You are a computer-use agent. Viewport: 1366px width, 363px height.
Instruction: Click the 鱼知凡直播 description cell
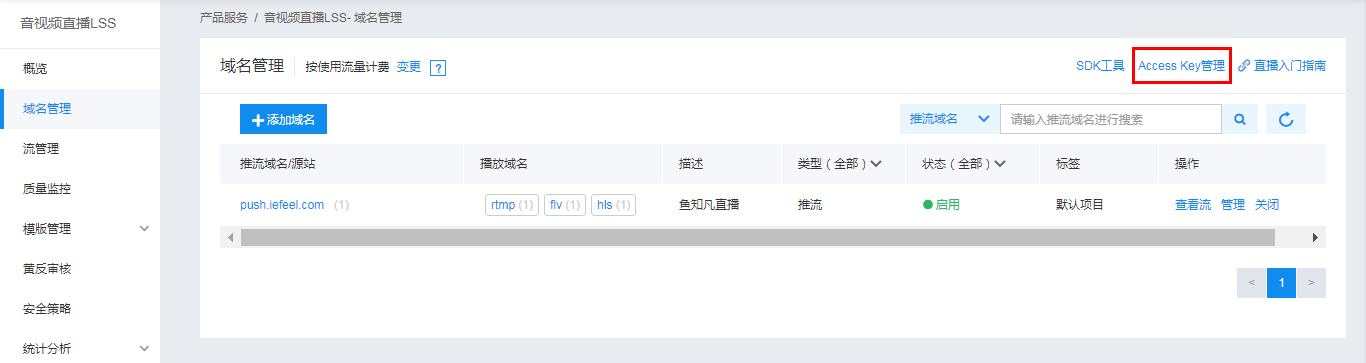(x=709, y=205)
